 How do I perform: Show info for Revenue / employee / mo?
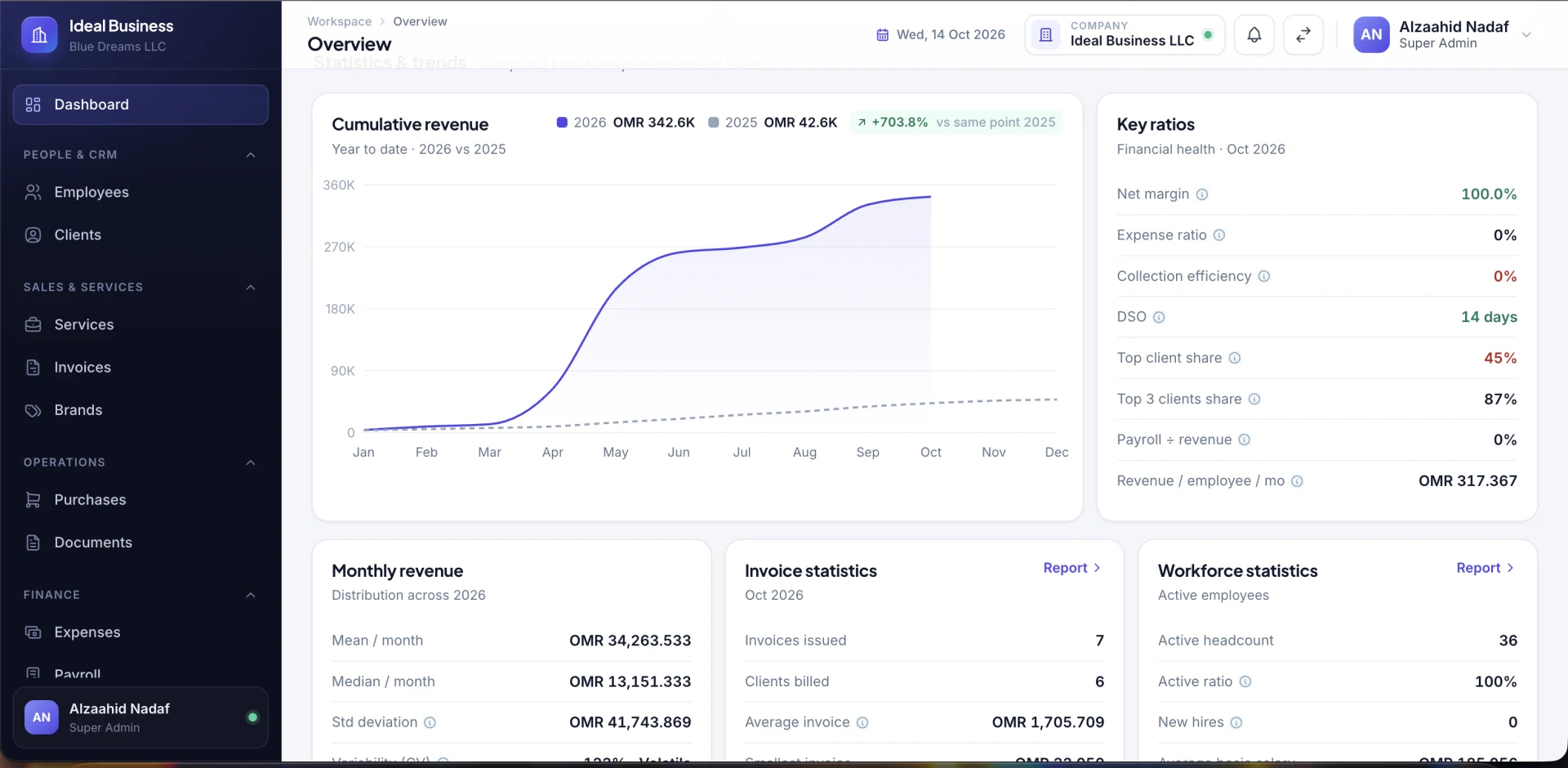tap(1297, 481)
